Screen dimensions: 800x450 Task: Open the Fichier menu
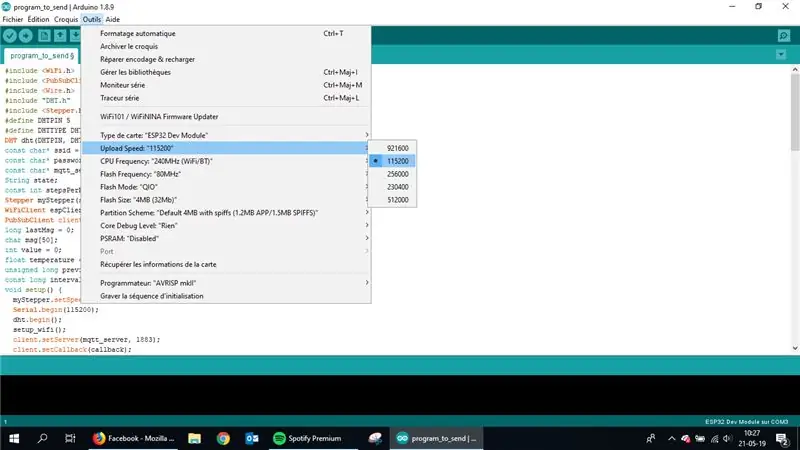(x=13, y=19)
